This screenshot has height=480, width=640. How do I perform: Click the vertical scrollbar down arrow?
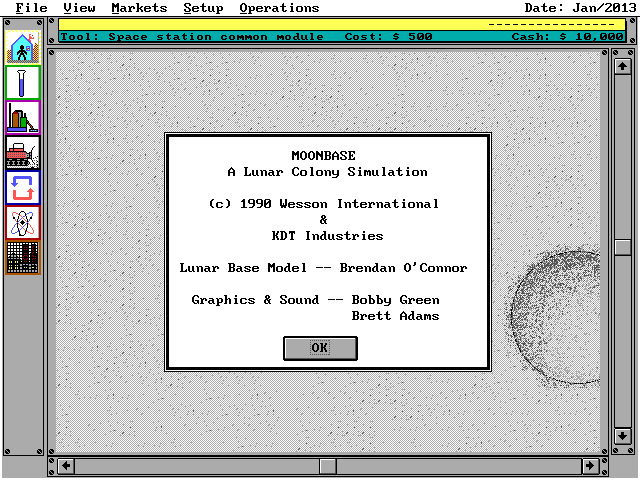click(622, 436)
